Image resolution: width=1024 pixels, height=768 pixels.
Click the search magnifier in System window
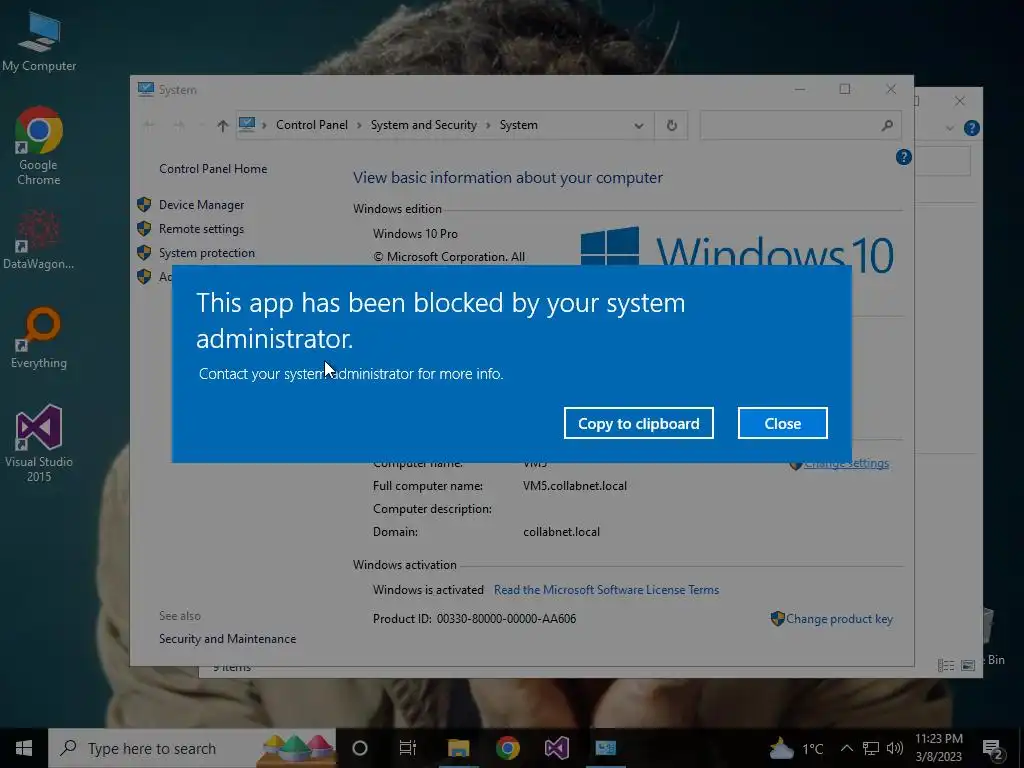(887, 125)
